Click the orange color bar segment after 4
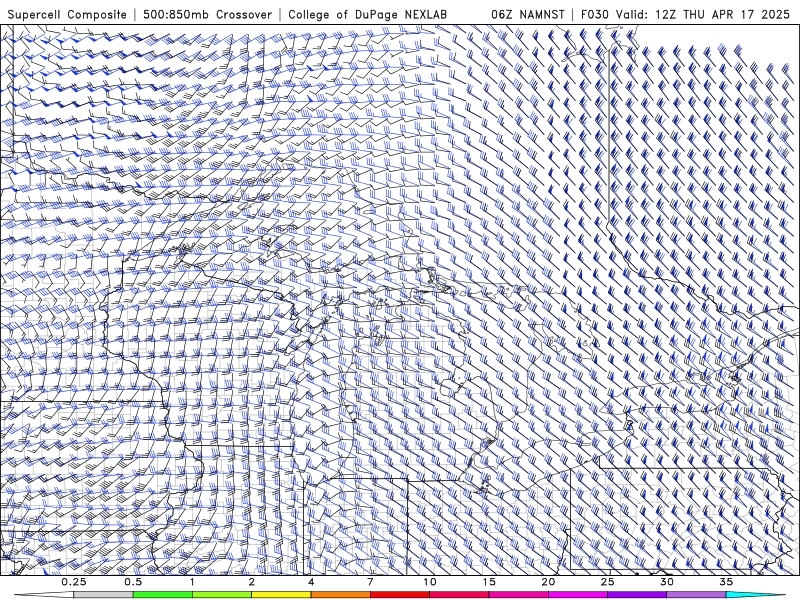Screen dimensions: 800x600 pos(340,595)
